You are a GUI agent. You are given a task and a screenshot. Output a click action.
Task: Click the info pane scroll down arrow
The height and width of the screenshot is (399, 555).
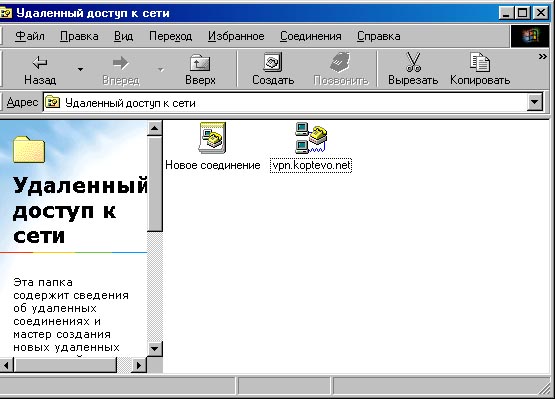(155, 349)
